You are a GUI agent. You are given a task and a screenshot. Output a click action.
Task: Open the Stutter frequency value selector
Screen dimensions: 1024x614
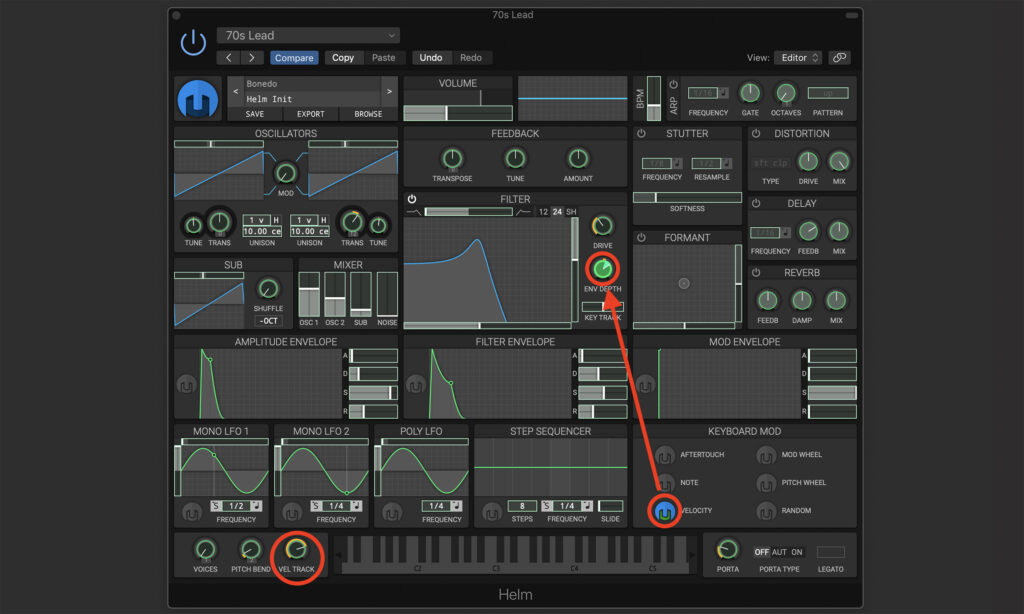(657, 163)
